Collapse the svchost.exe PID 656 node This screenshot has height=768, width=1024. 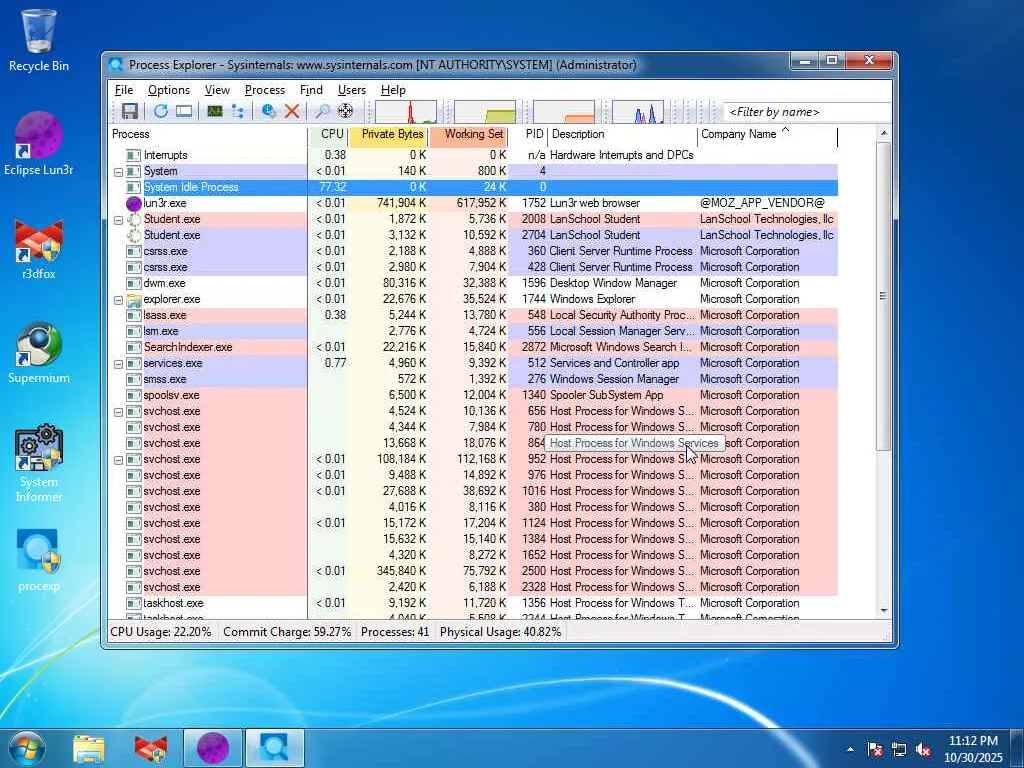(118, 412)
